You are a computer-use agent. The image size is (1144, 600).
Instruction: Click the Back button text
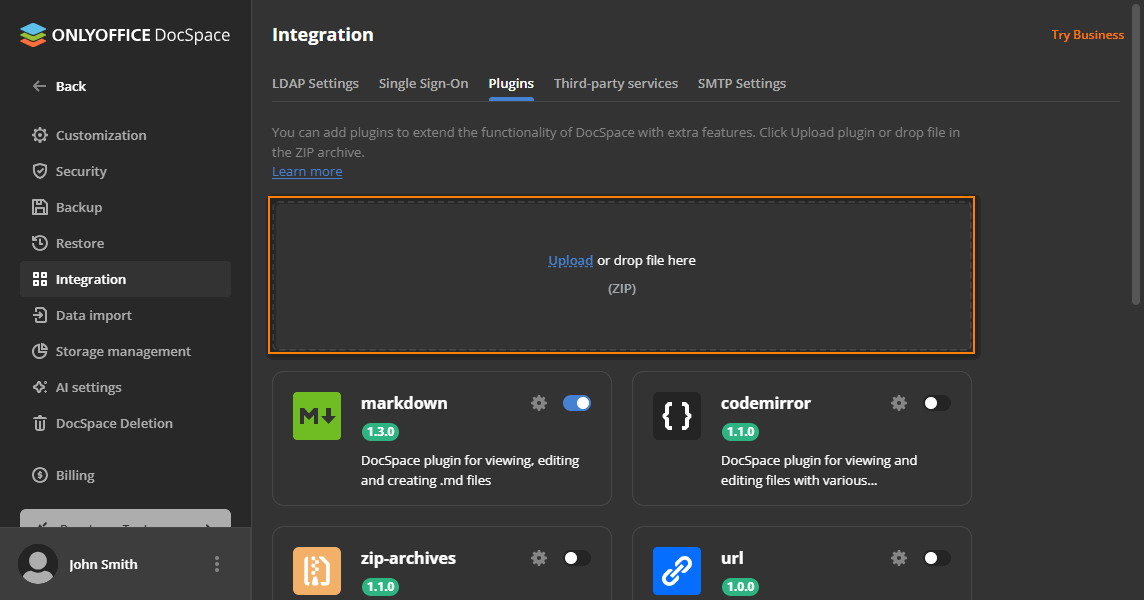[x=71, y=86]
